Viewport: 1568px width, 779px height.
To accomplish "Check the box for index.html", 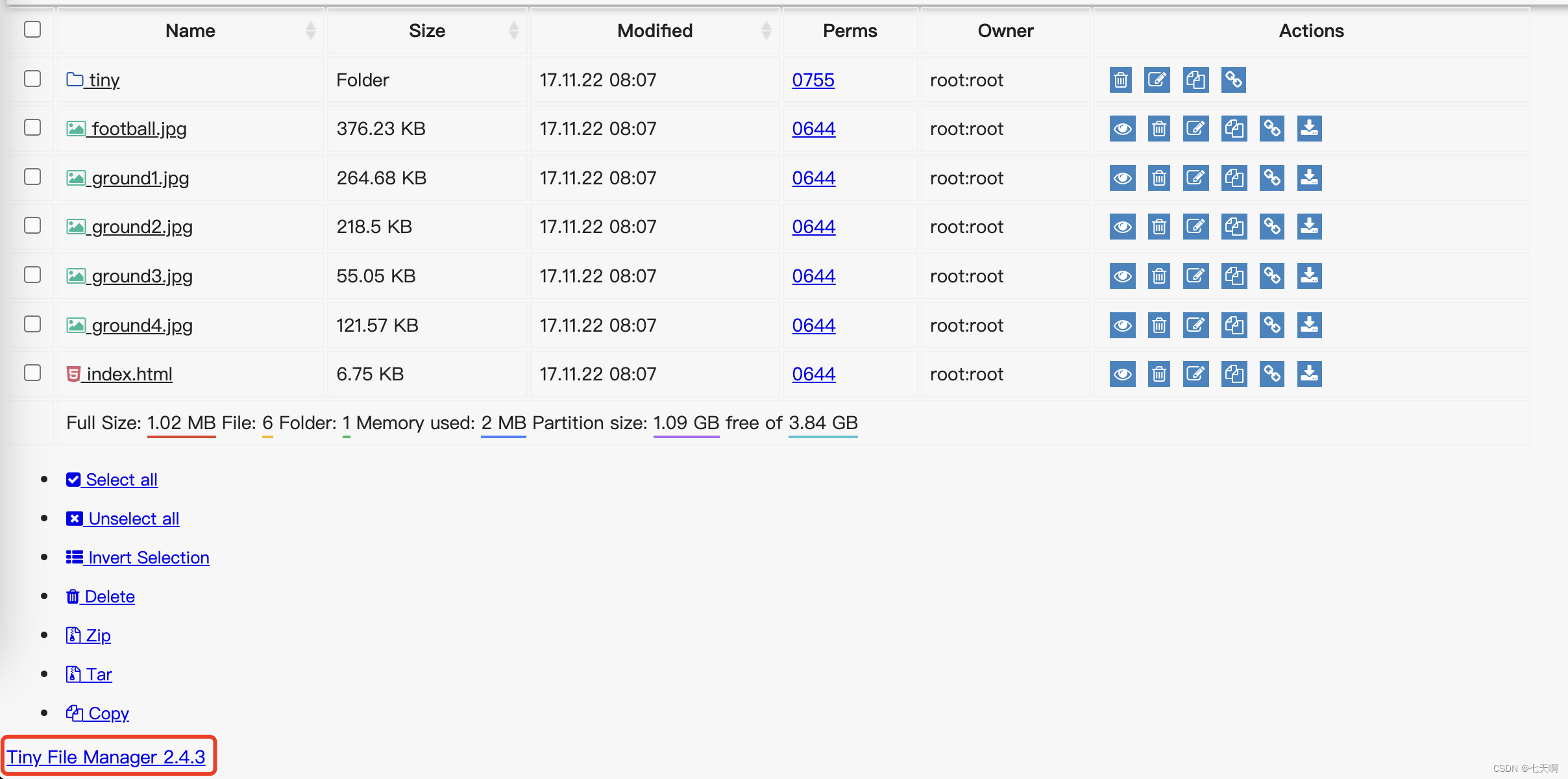I will (32, 373).
